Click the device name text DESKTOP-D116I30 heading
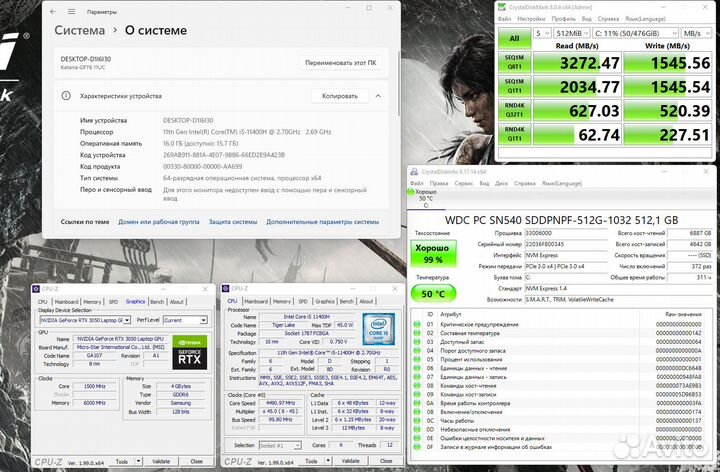Image resolution: width=720 pixels, height=472 pixels. tap(86, 59)
